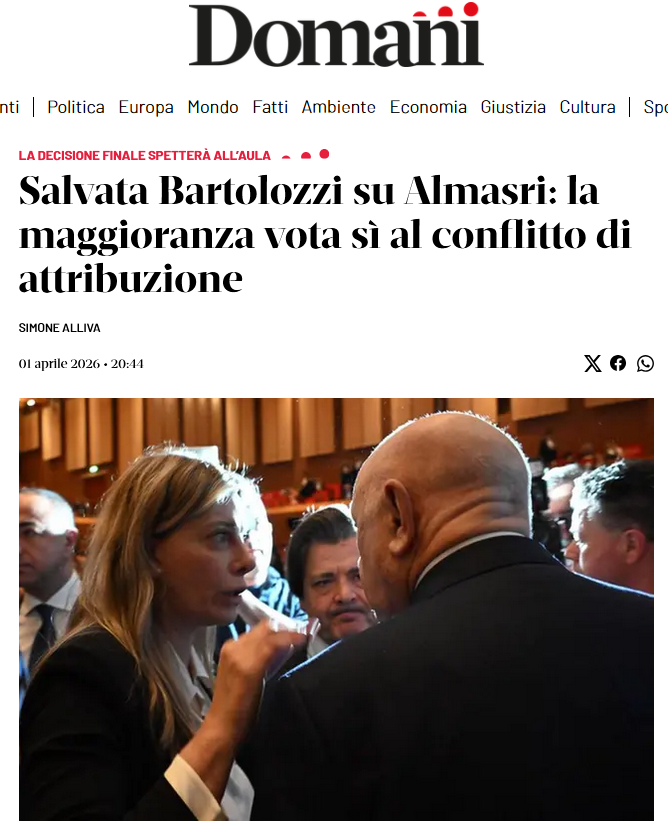
Task: Click the publication date 01 aprile 2026
Action: [x=59, y=364]
